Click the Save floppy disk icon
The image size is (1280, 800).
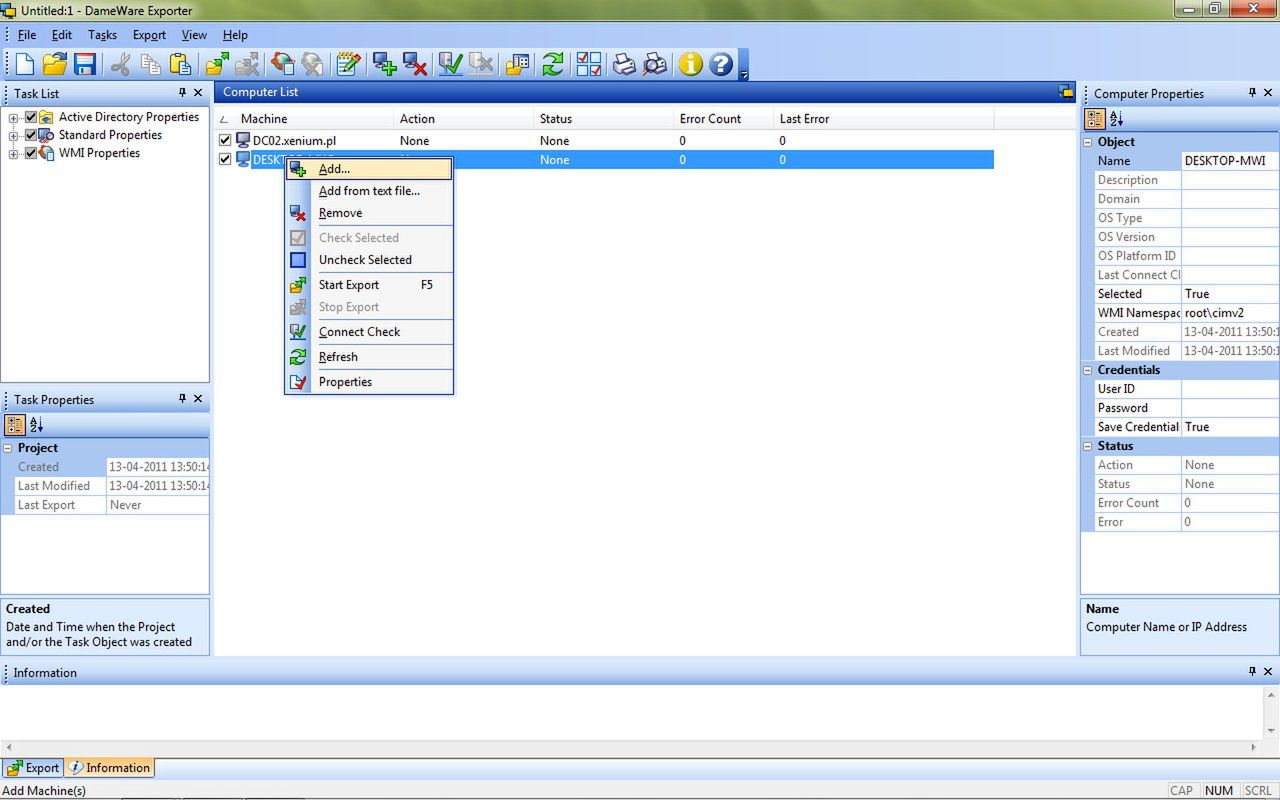[84, 64]
